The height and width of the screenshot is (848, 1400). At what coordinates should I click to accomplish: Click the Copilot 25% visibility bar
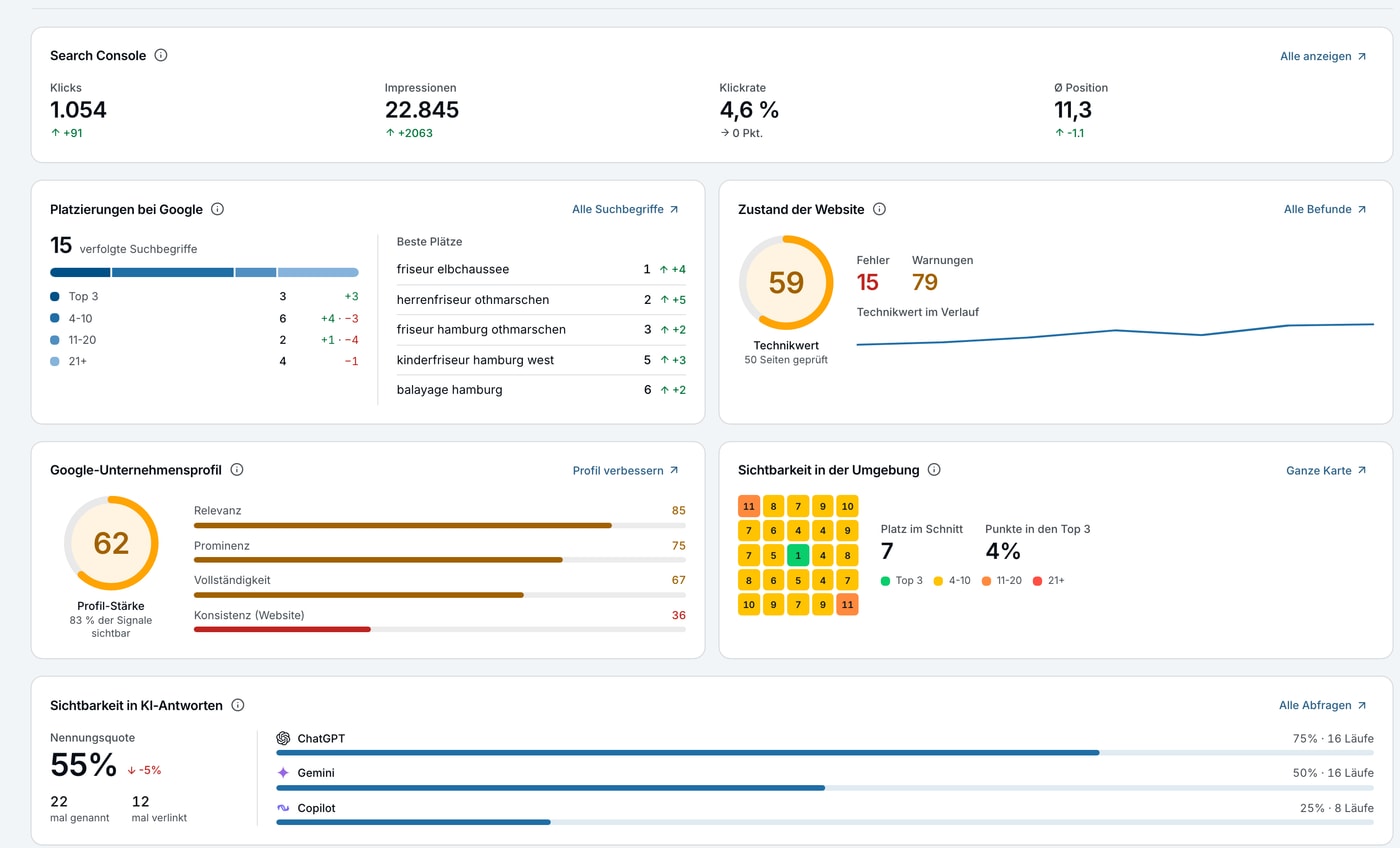coord(825,822)
